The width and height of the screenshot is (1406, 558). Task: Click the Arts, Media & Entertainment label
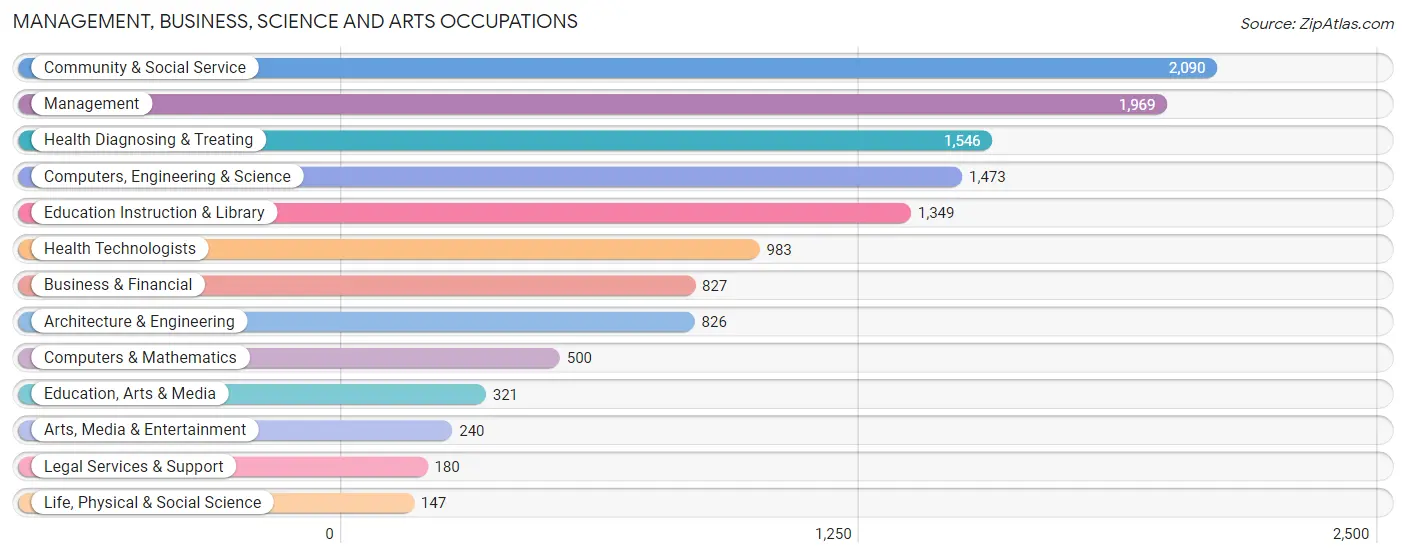145,430
